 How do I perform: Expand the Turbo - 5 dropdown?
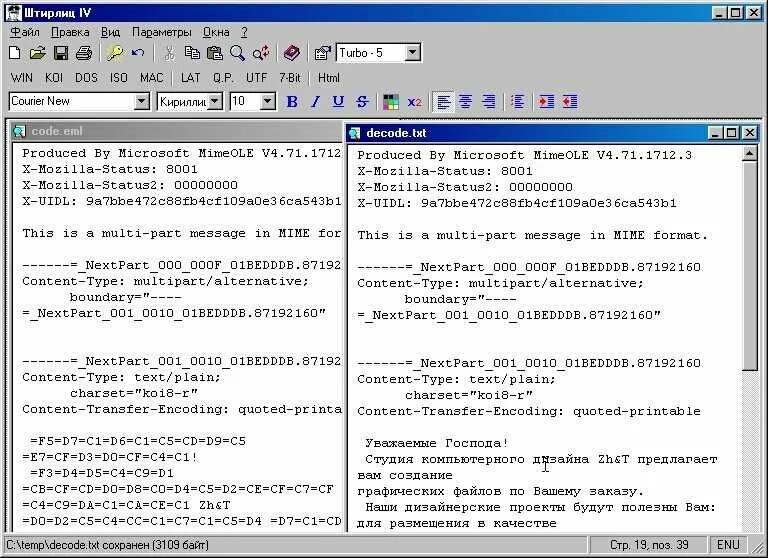(x=412, y=52)
